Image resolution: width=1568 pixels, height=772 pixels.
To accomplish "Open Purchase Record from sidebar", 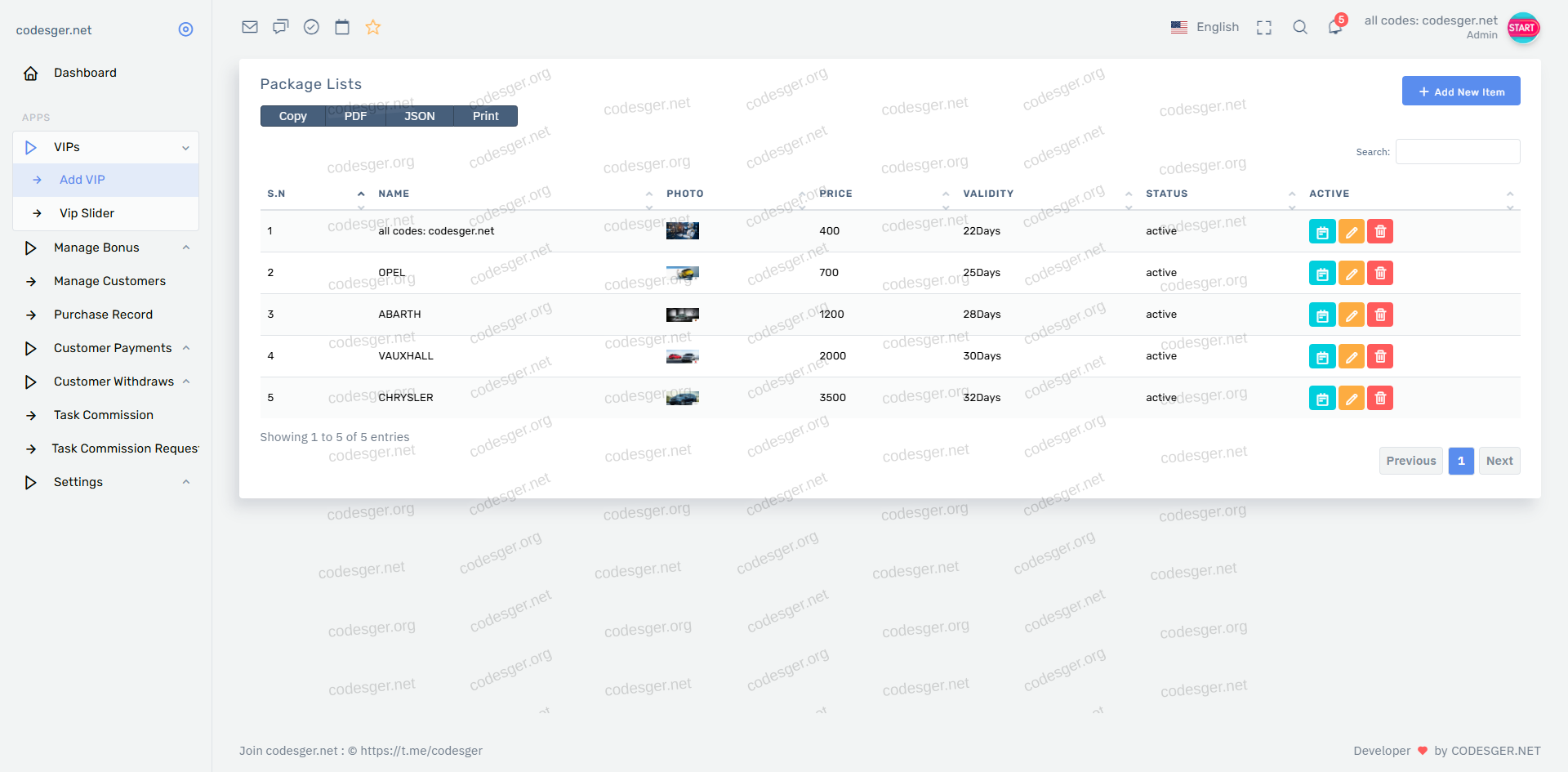I will pos(103,315).
